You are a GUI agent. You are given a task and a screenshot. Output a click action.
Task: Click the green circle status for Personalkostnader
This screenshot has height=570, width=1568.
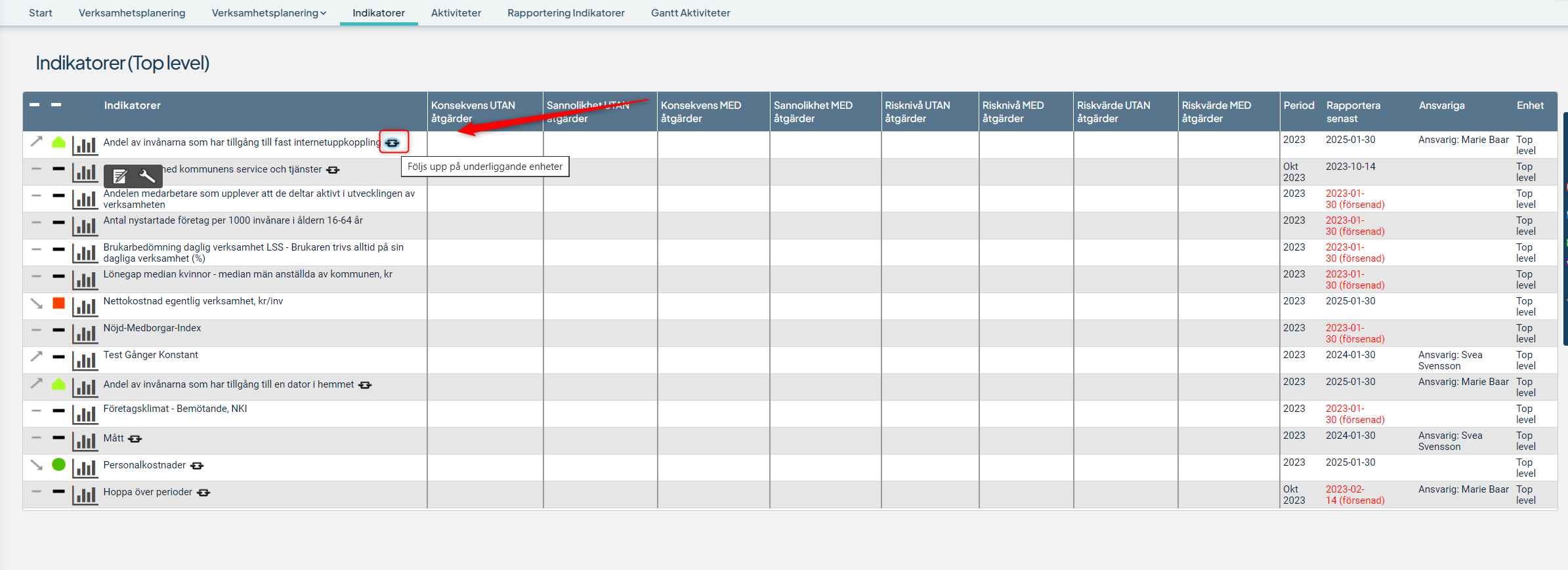58,464
